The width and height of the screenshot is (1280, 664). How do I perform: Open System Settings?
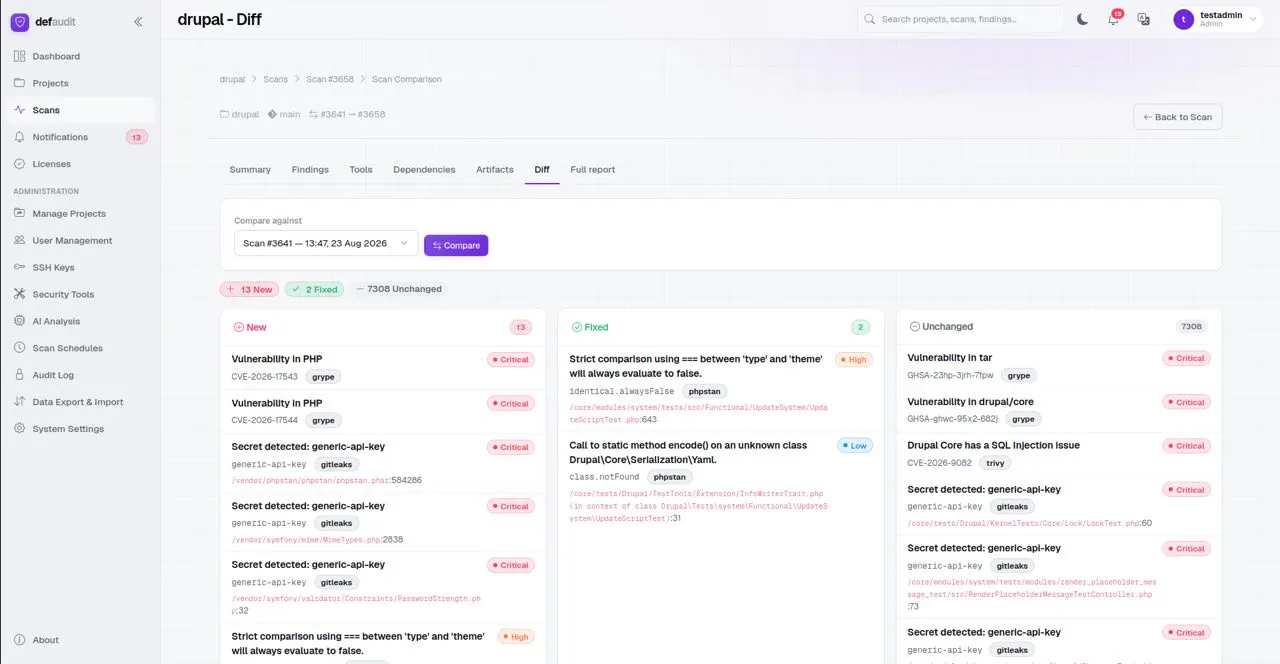[80, 429]
